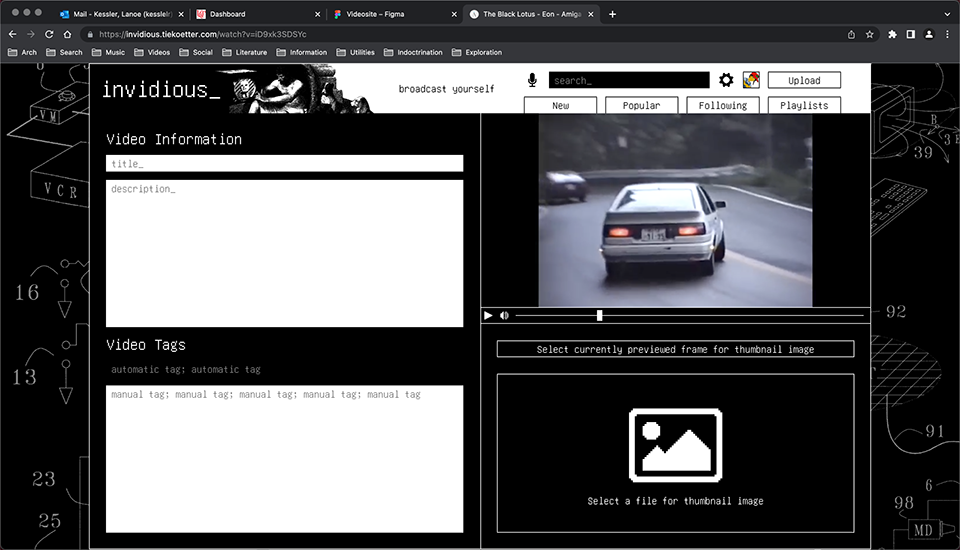Click the image placeholder thumbnail icon
960x550 pixels.
[675, 445]
